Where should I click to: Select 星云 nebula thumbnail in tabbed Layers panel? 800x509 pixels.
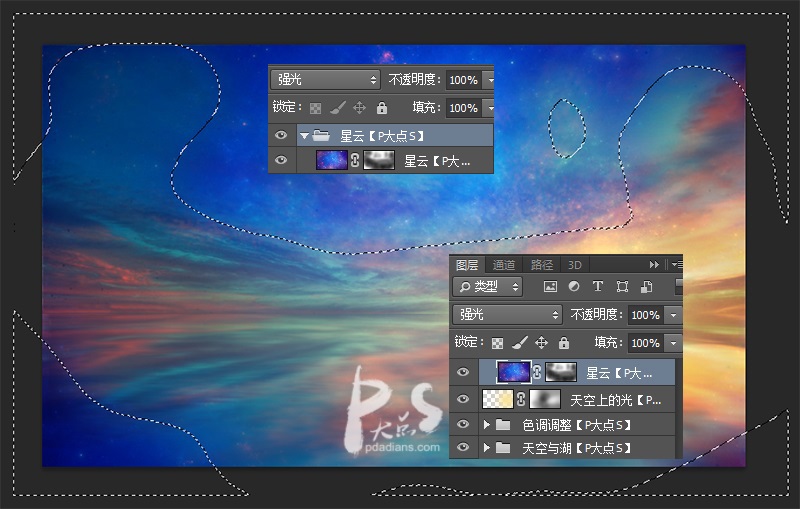point(514,372)
